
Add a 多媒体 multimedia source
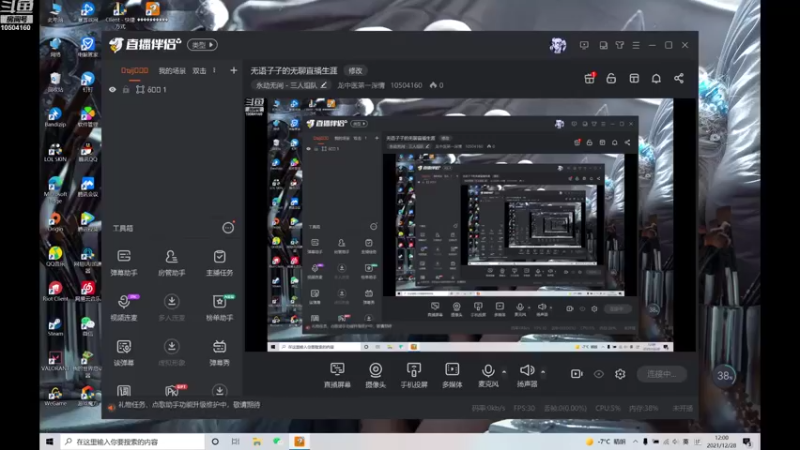(x=452, y=374)
